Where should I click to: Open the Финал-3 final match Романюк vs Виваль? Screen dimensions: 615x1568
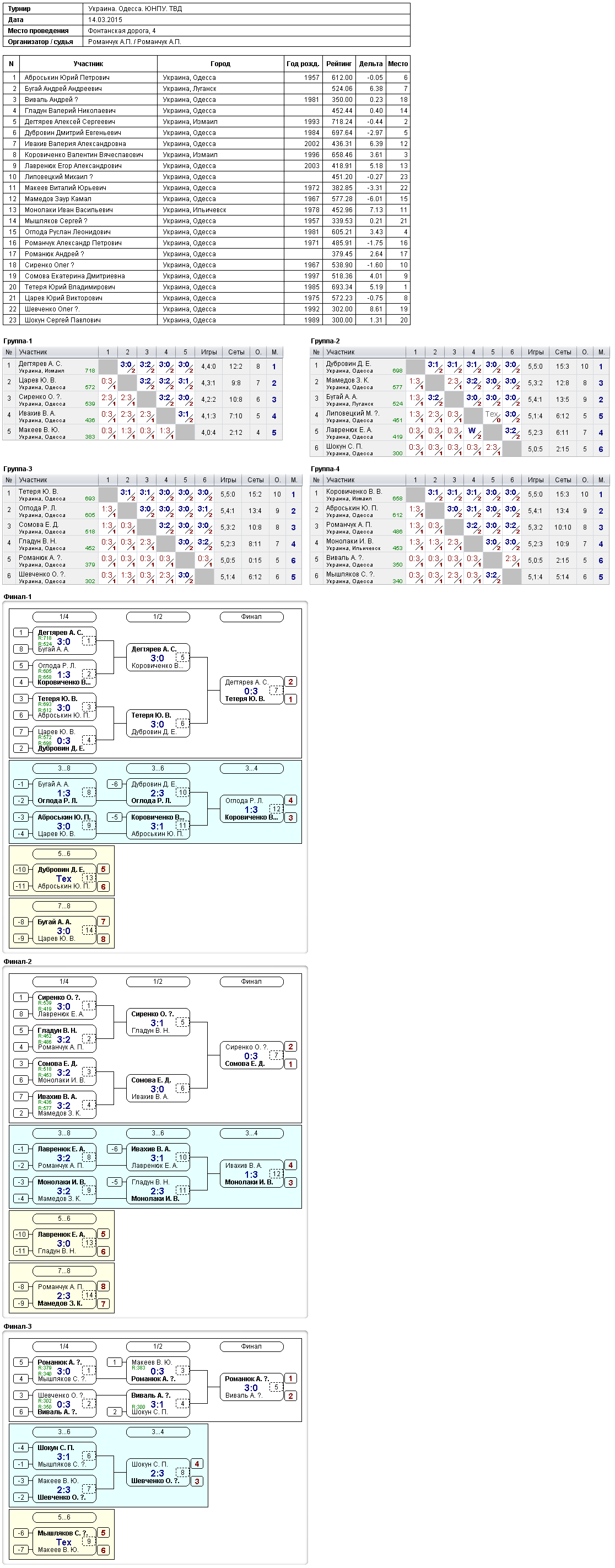(251, 1387)
